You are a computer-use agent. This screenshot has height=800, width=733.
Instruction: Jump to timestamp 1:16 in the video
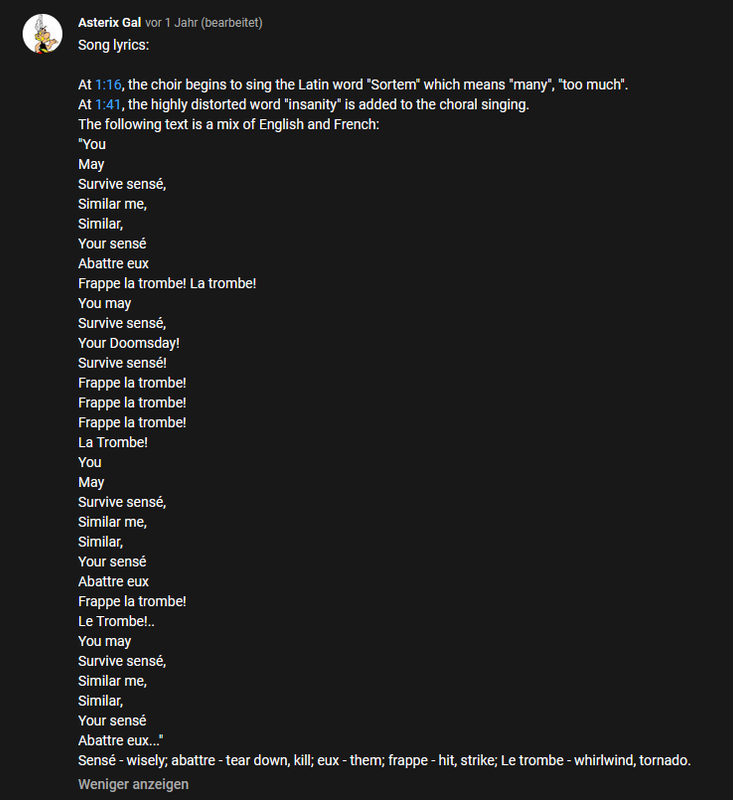(x=108, y=85)
